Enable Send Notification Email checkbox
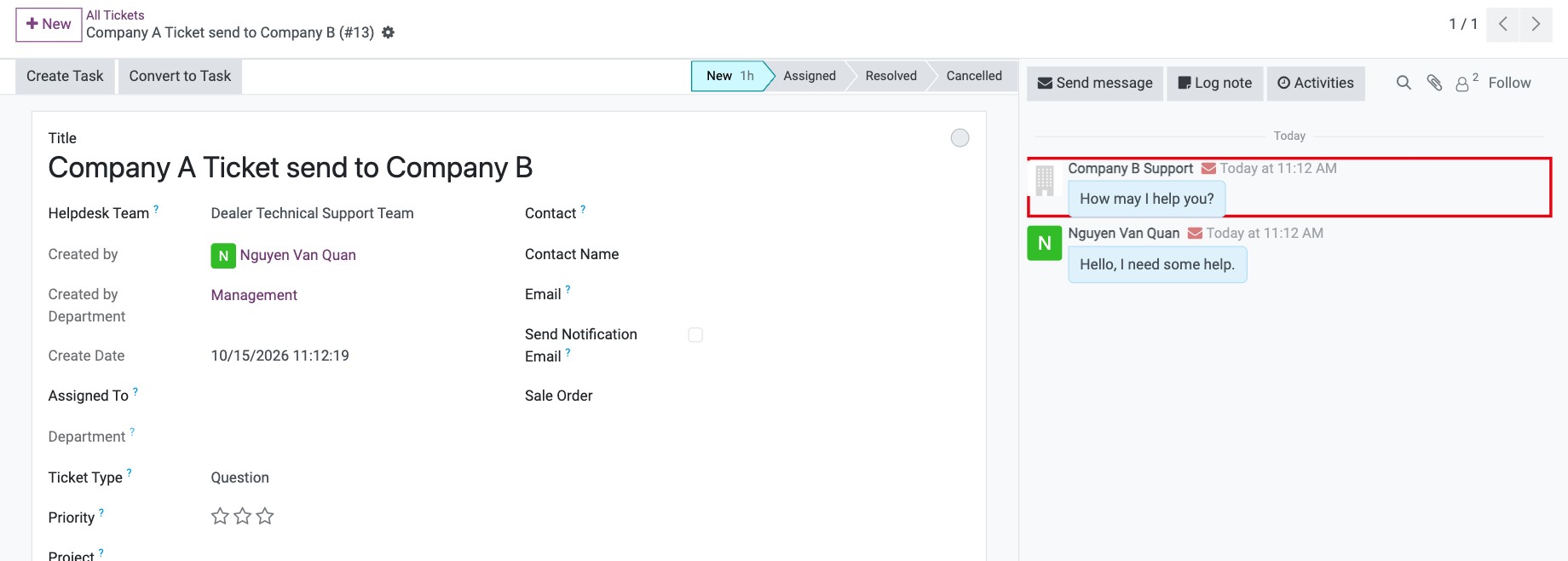 [695, 335]
